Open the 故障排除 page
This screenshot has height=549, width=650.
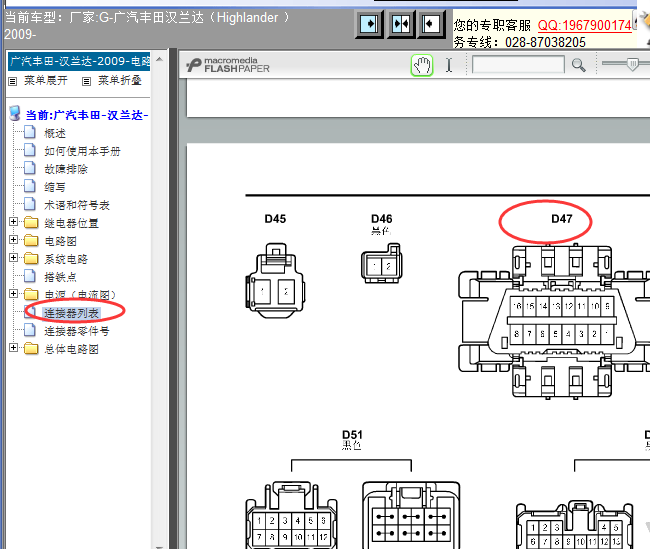pos(66,169)
